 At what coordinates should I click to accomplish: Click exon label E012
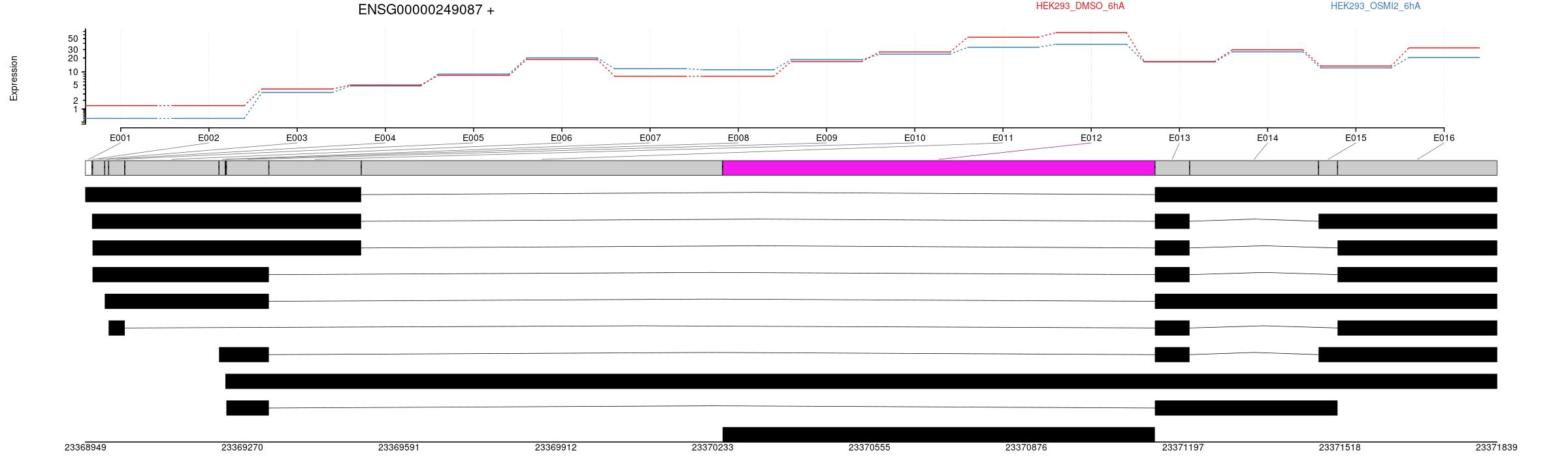(x=1091, y=138)
